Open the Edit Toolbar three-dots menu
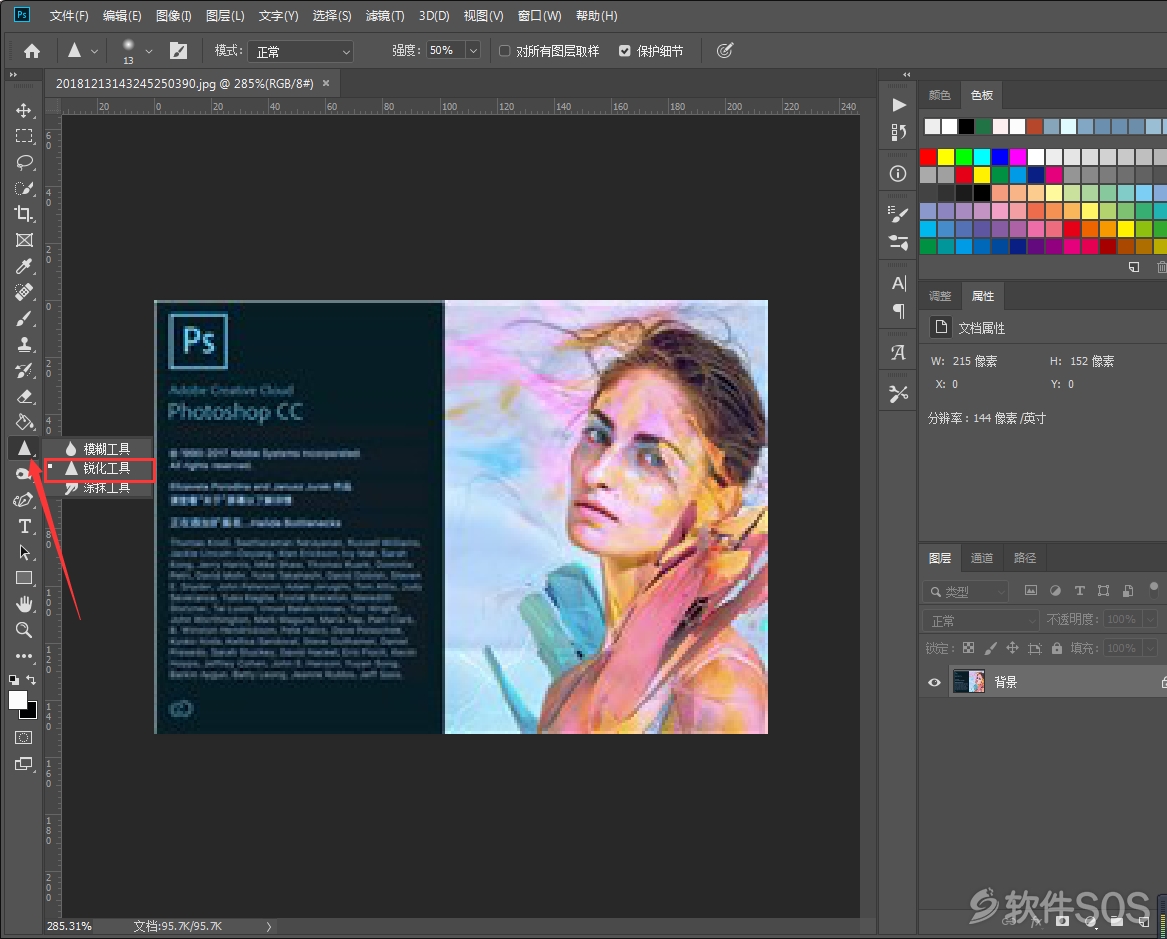Screen dimensions: 1167x939 pos(24,656)
